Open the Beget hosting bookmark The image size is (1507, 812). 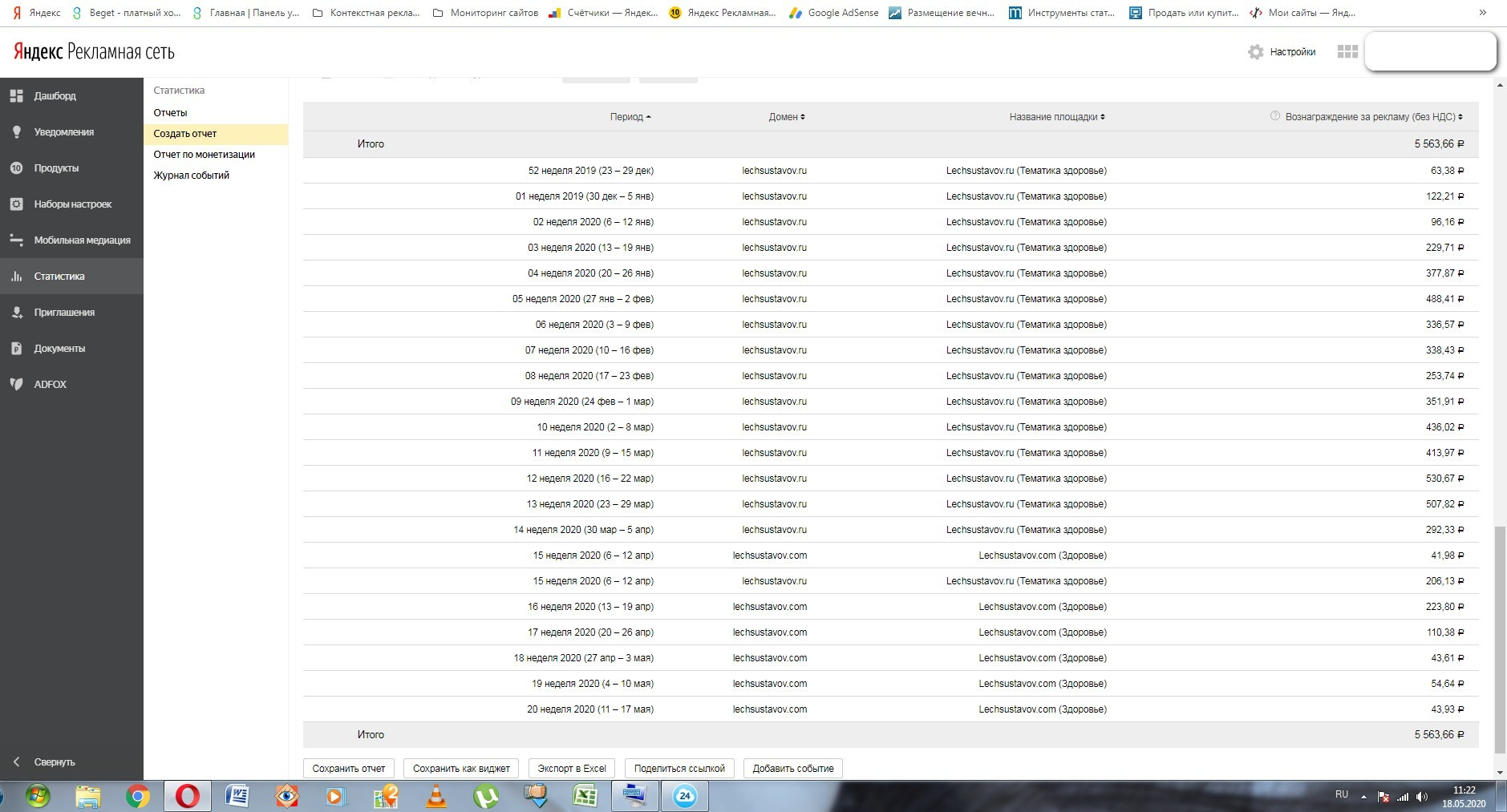[127, 13]
